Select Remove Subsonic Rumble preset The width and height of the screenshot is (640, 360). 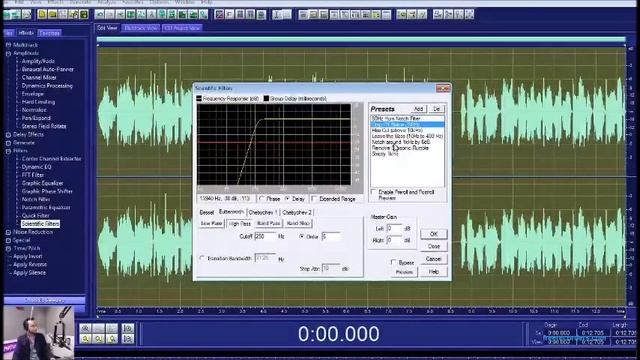400,148
